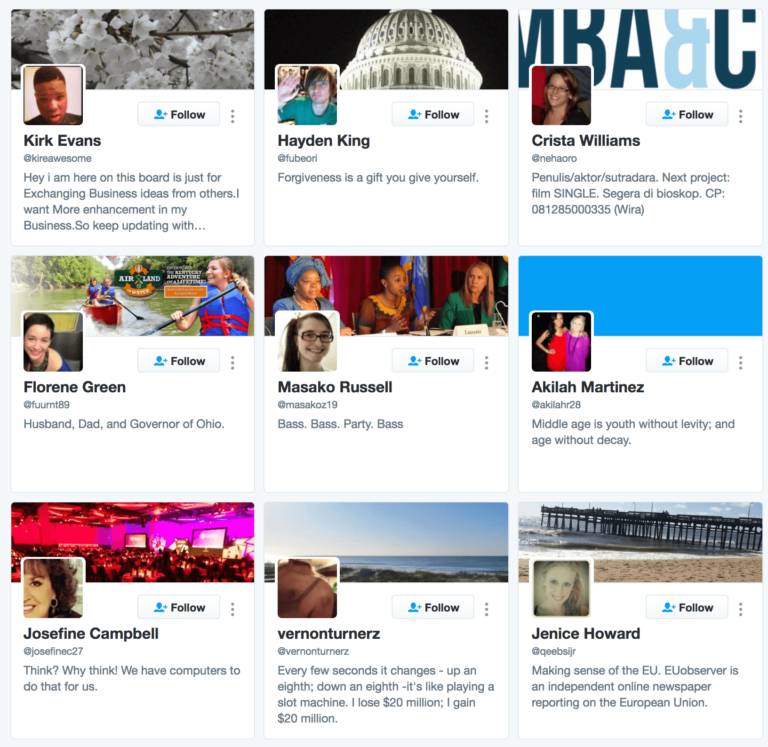Image resolution: width=768 pixels, height=747 pixels.
Task: Open more options for Kirk Evans
Action: click(233, 116)
